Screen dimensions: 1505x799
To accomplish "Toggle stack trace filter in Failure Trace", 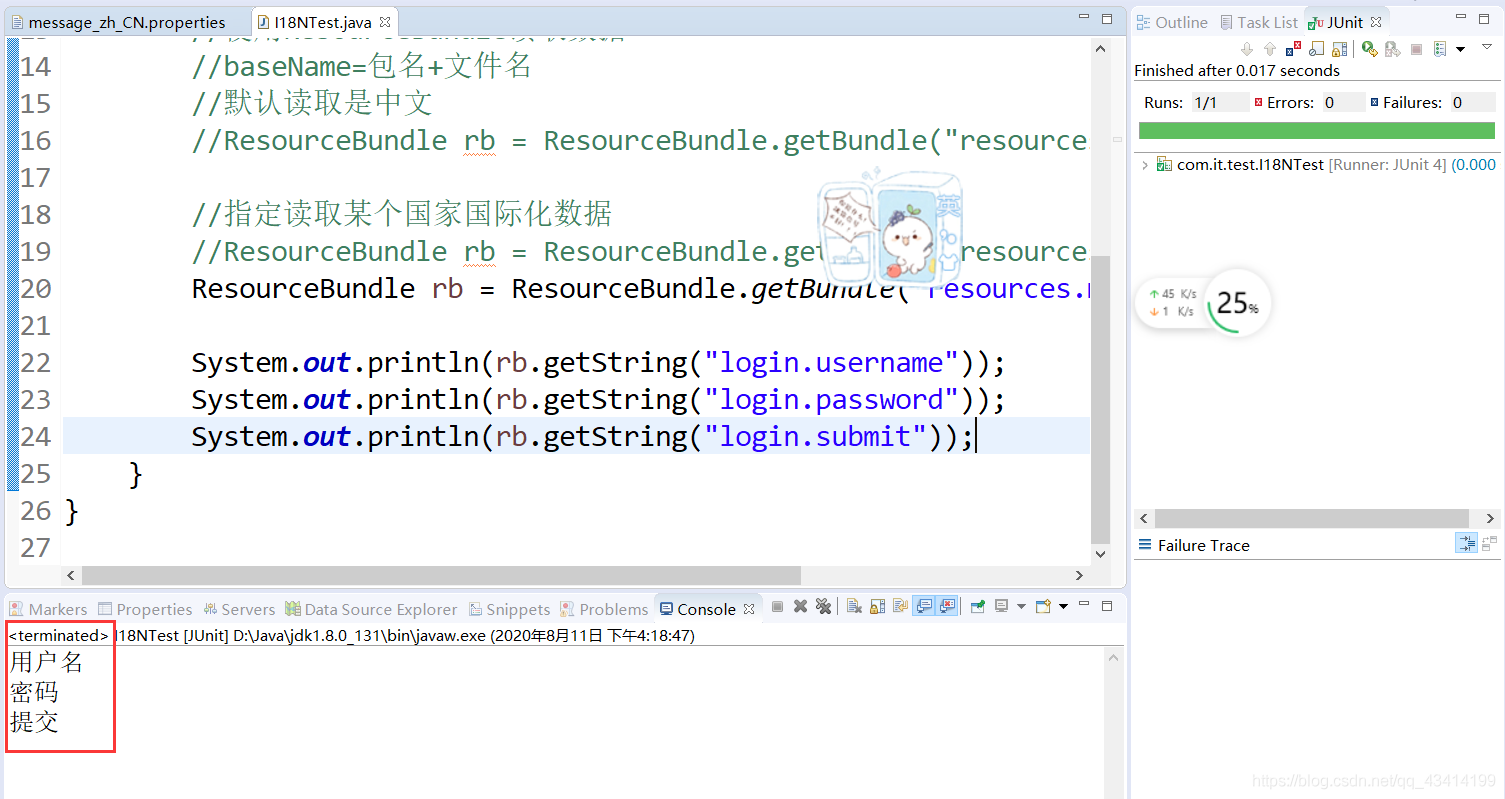I will (1466, 544).
